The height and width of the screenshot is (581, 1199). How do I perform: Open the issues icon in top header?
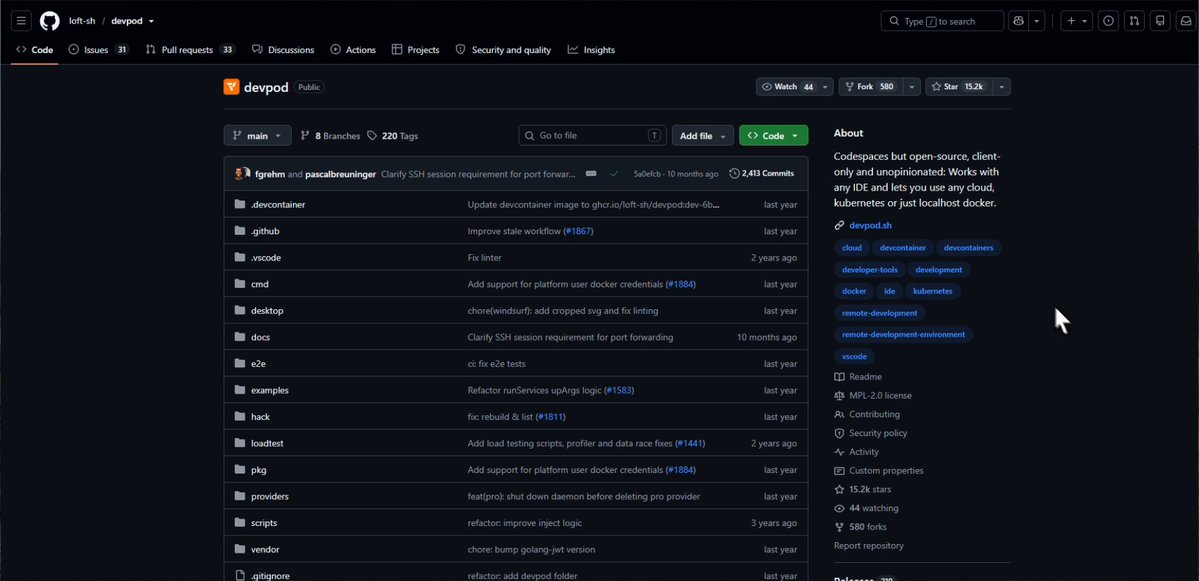point(1109,21)
